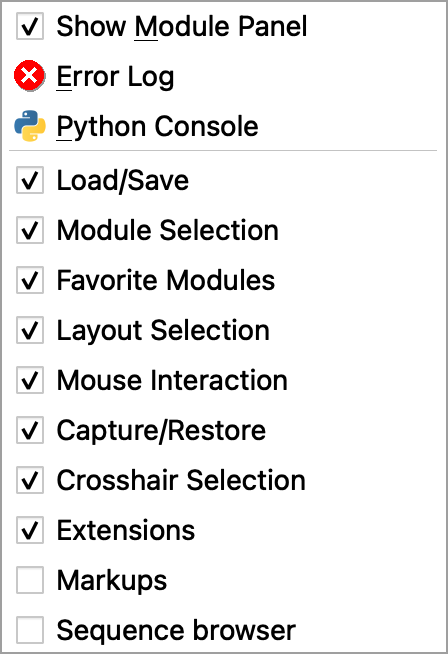The height and width of the screenshot is (654, 448).
Task: Click the Python Console snake icon
Action: (30, 126)
